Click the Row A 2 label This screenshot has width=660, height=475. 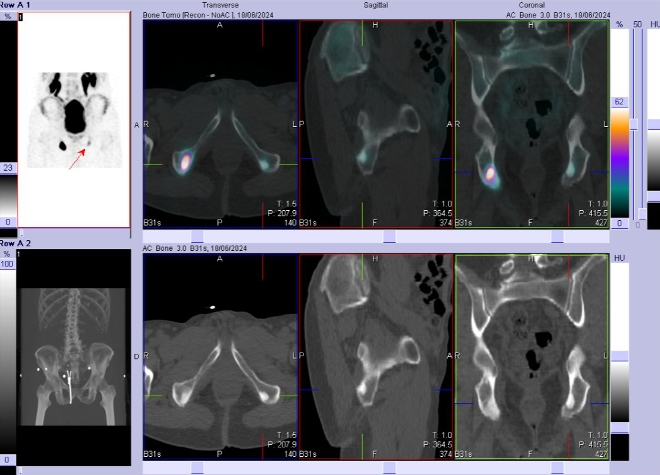[15, 243]
